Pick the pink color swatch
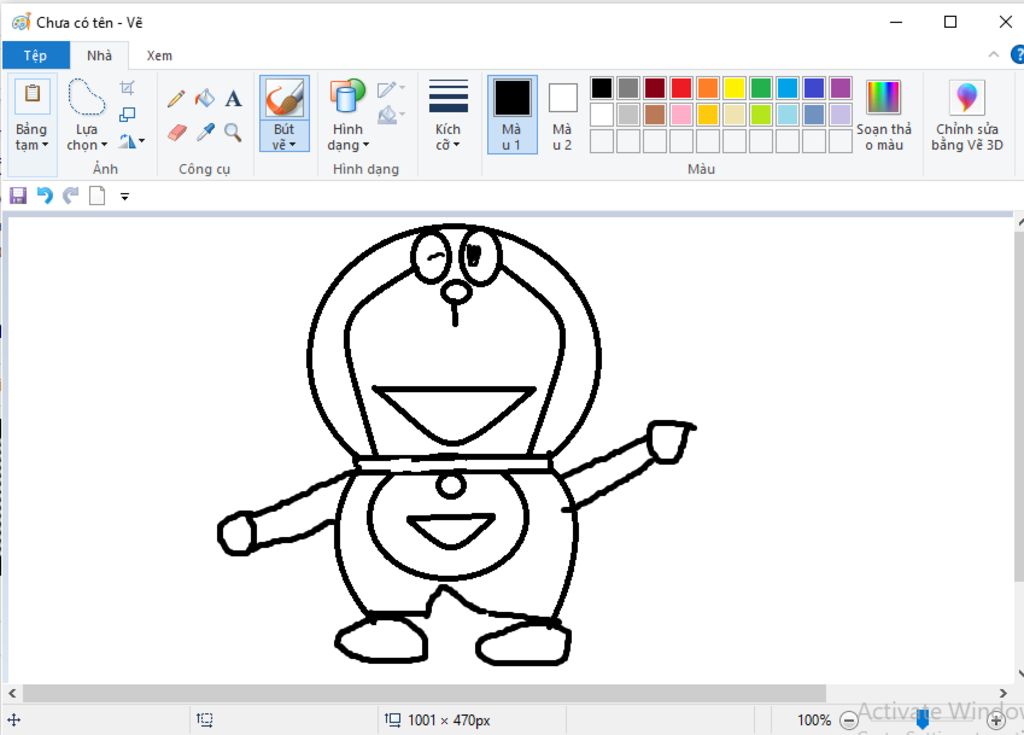The width and height of the screenshot is (1024, 735). (681, 114)
